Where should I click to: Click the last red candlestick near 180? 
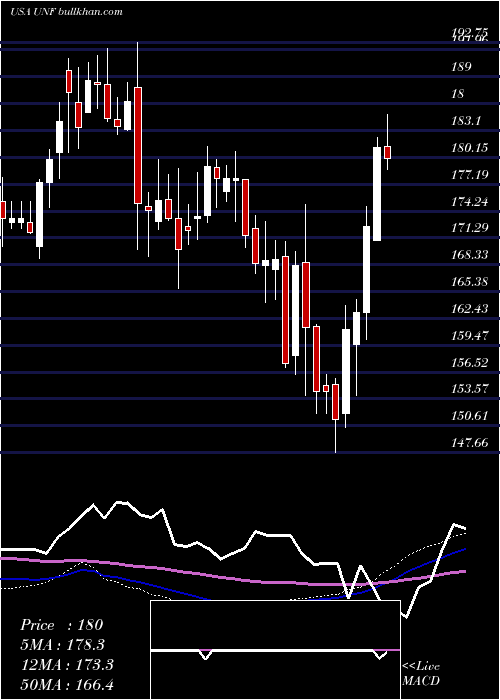[388, 152]
